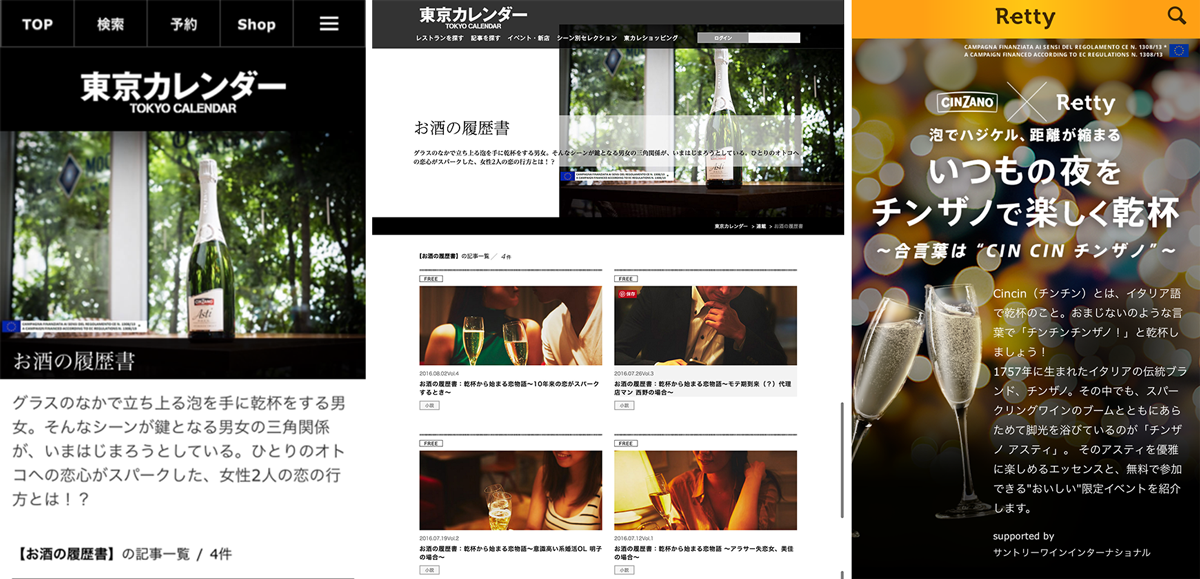Click the Retty logo in the orange header
Screen dimensions: 1200x579
(x=1025, y=17)
